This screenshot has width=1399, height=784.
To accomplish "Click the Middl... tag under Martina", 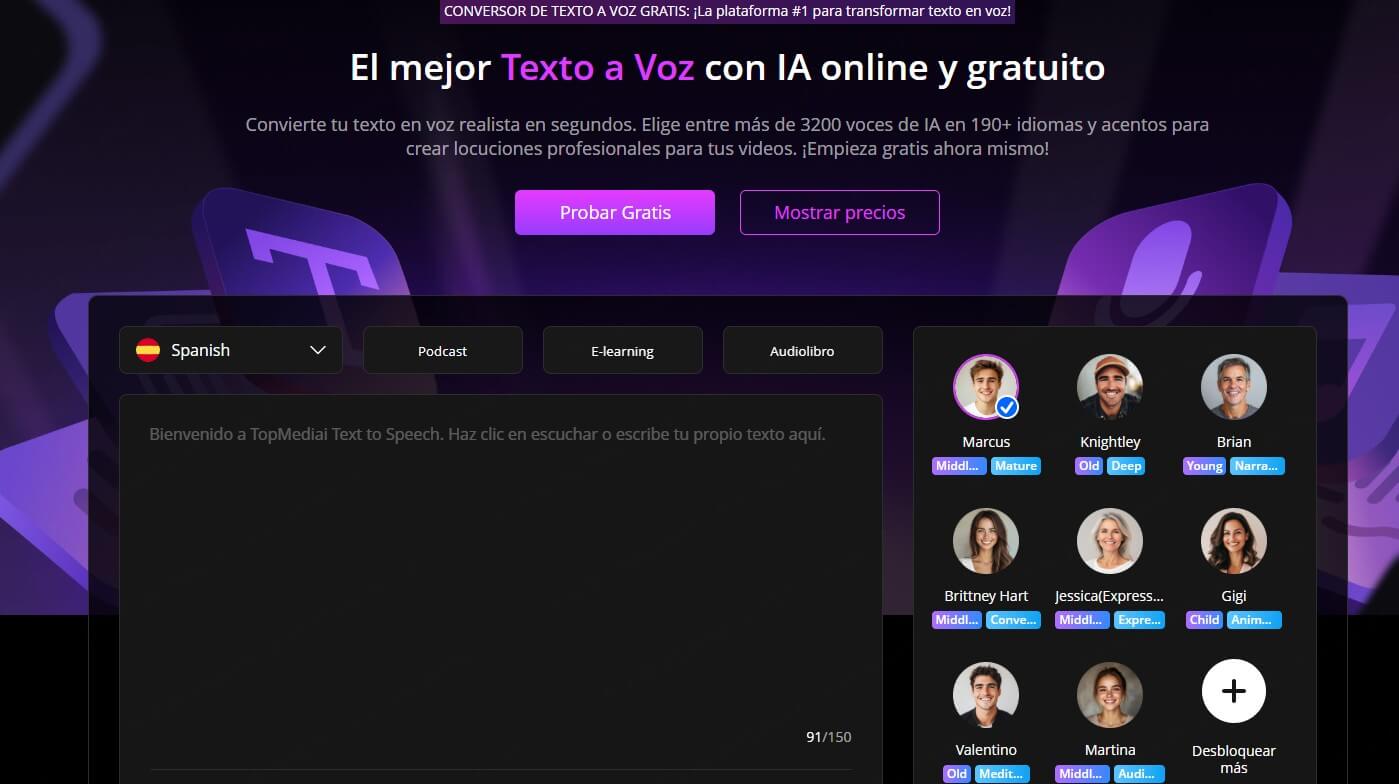I will click(x=1082, y=774).
